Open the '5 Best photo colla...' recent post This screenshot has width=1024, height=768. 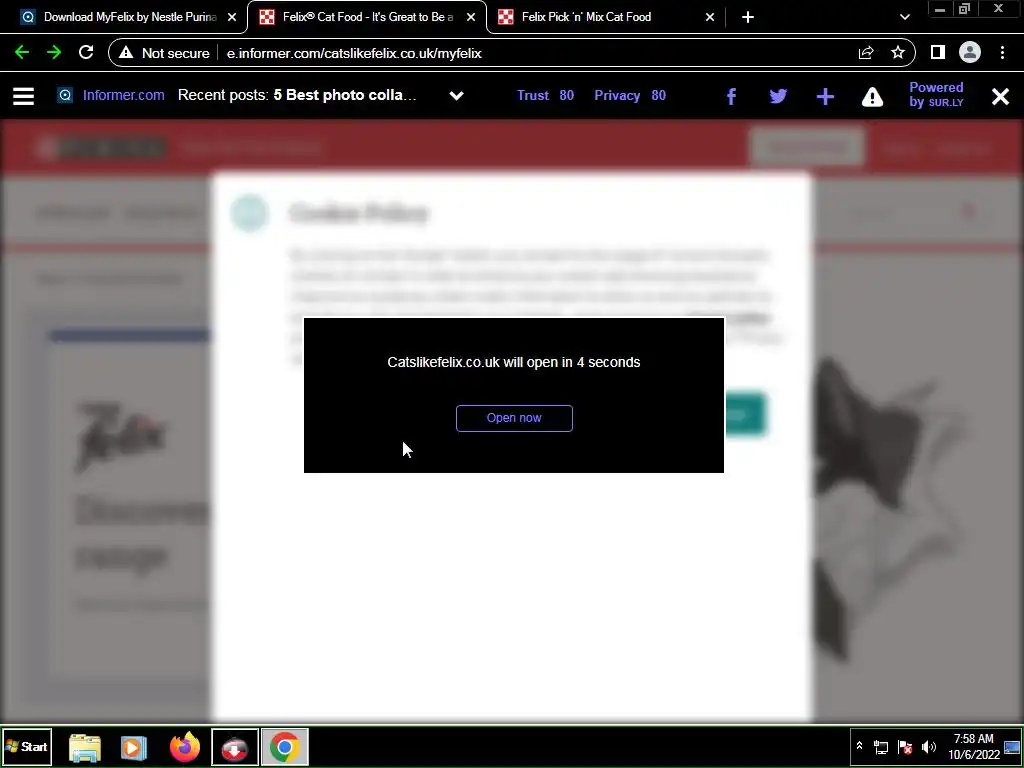(345, 95)
